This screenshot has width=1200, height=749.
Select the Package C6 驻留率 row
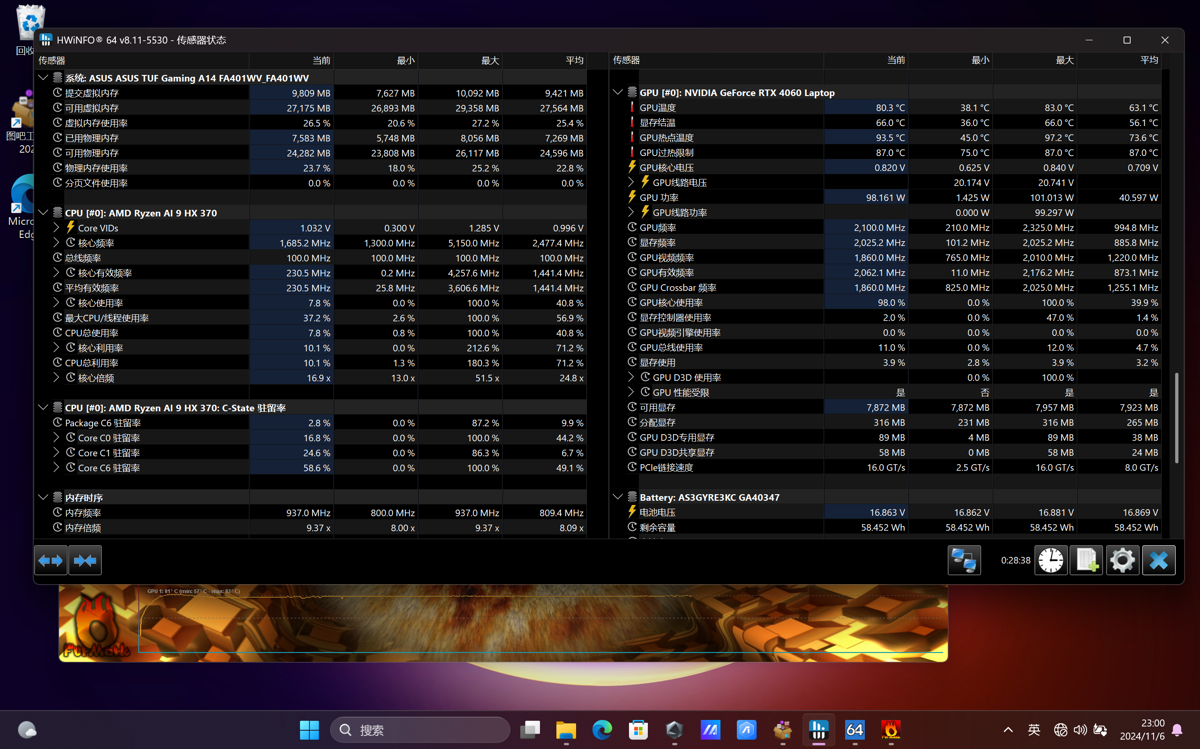311,423
